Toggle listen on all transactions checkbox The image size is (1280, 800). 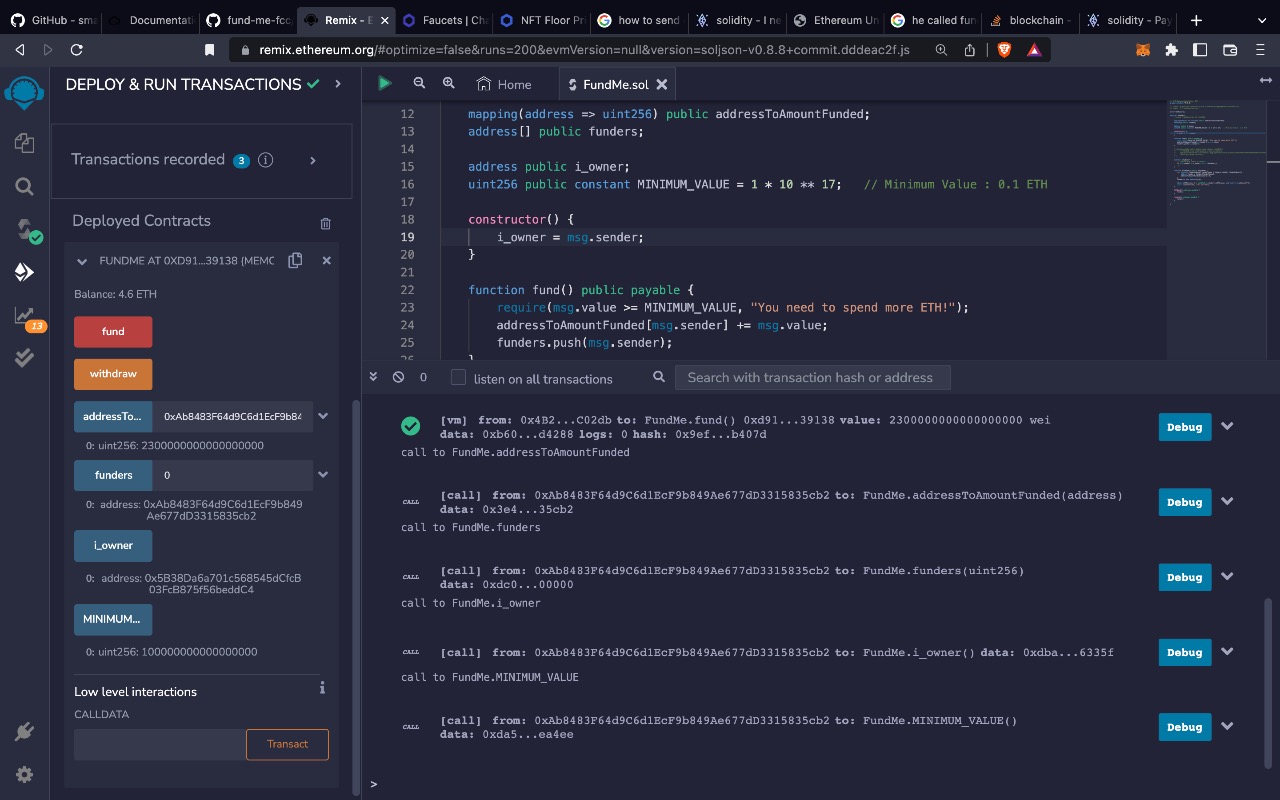pyautogui.click(x=459, y=377)
